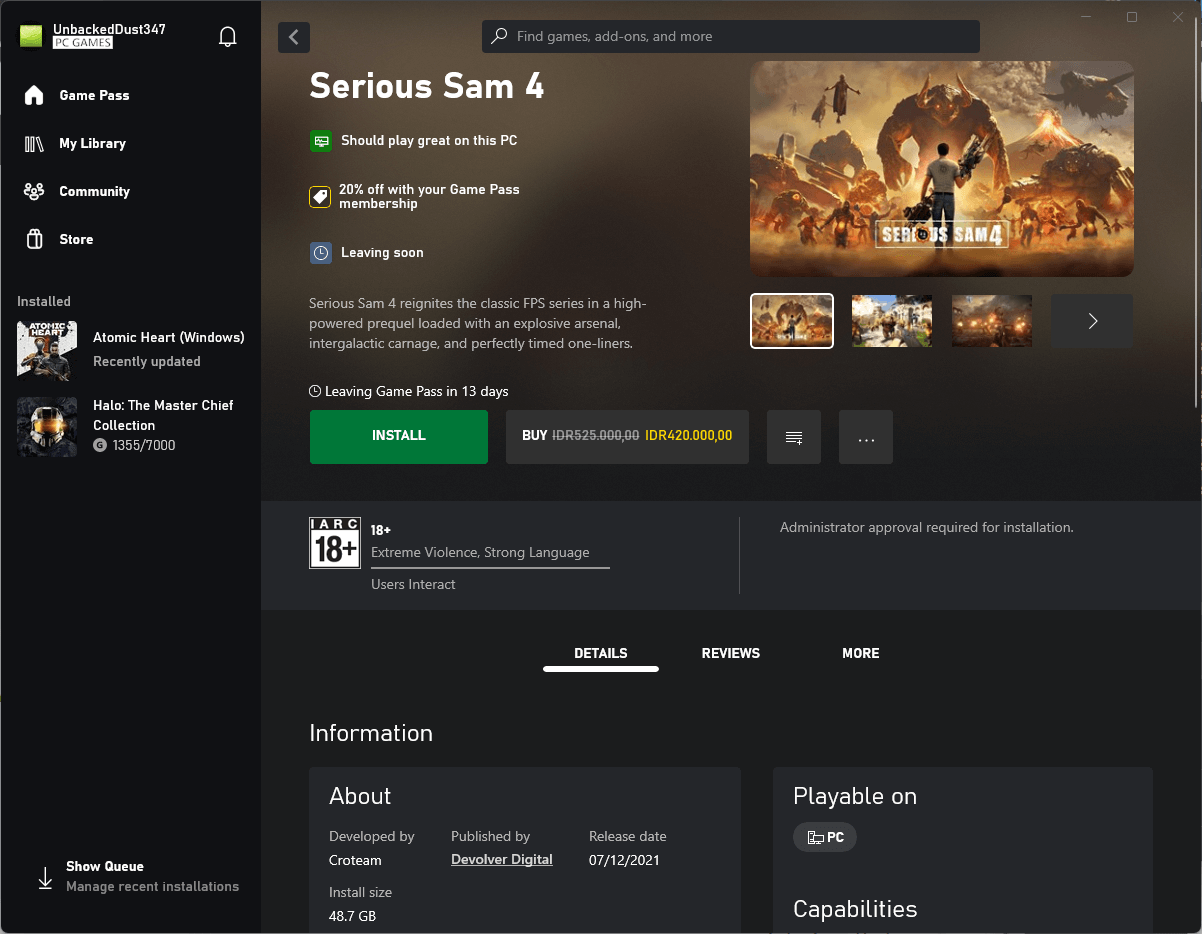Switch to the DETAILS tab
Image resolution: width=1202 pixels, height=934 pixels.
[601, 653]
